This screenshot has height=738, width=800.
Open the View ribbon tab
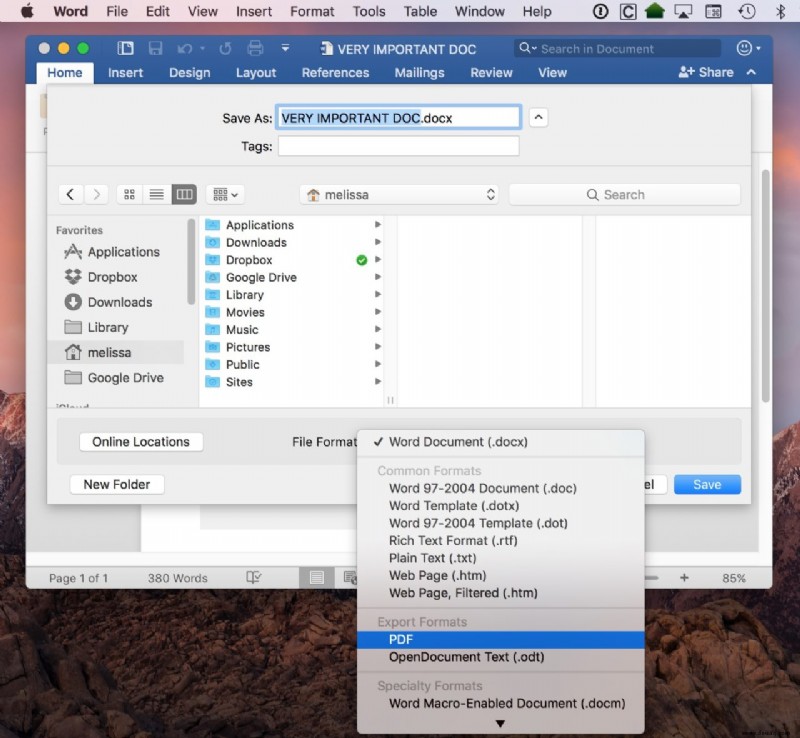coord(553,72)
